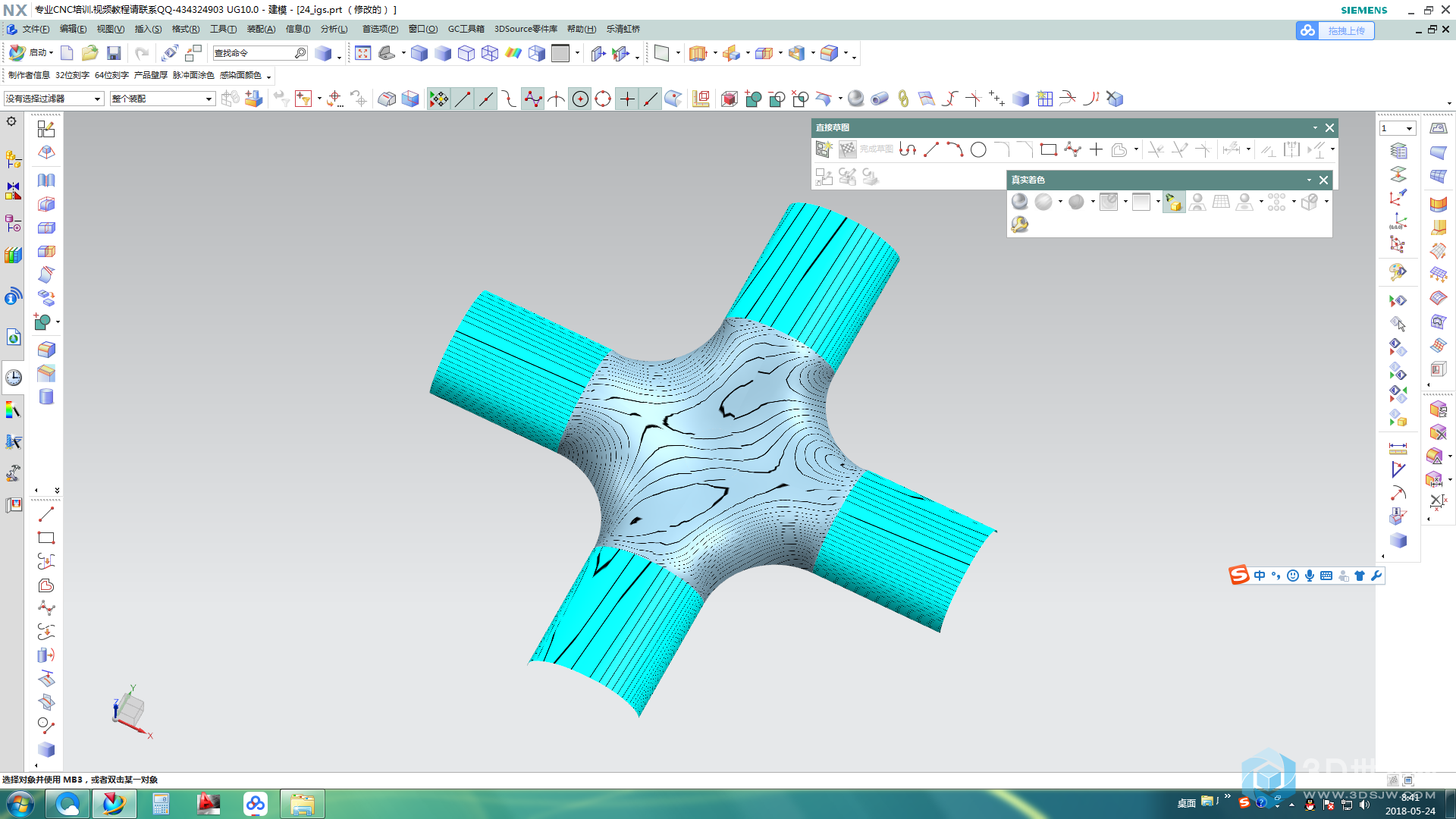1456x819 pixels.
Task: Expand the custom button bar overflow arrow
Action: tap(268, 76)
